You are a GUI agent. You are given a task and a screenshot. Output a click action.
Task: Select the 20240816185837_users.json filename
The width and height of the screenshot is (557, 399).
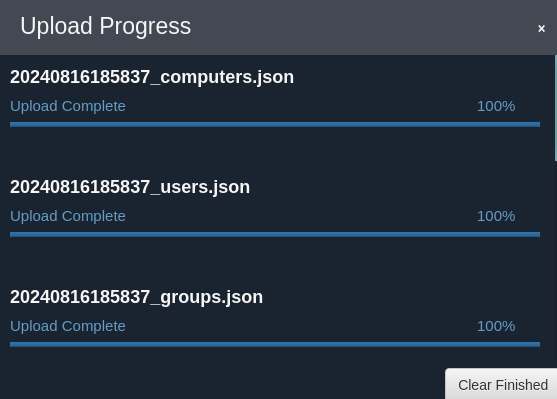pyautogui.click(x=130, y=187)
